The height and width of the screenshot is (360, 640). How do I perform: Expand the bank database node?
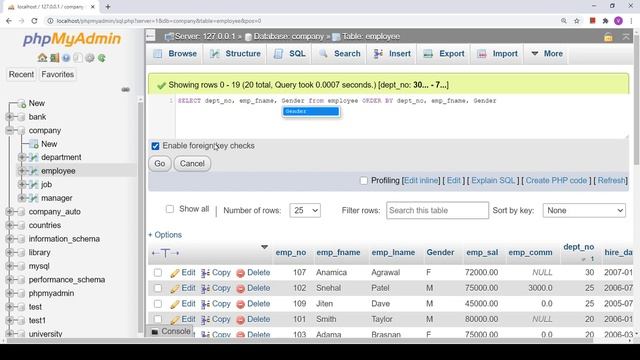click(x=9, y=117)
